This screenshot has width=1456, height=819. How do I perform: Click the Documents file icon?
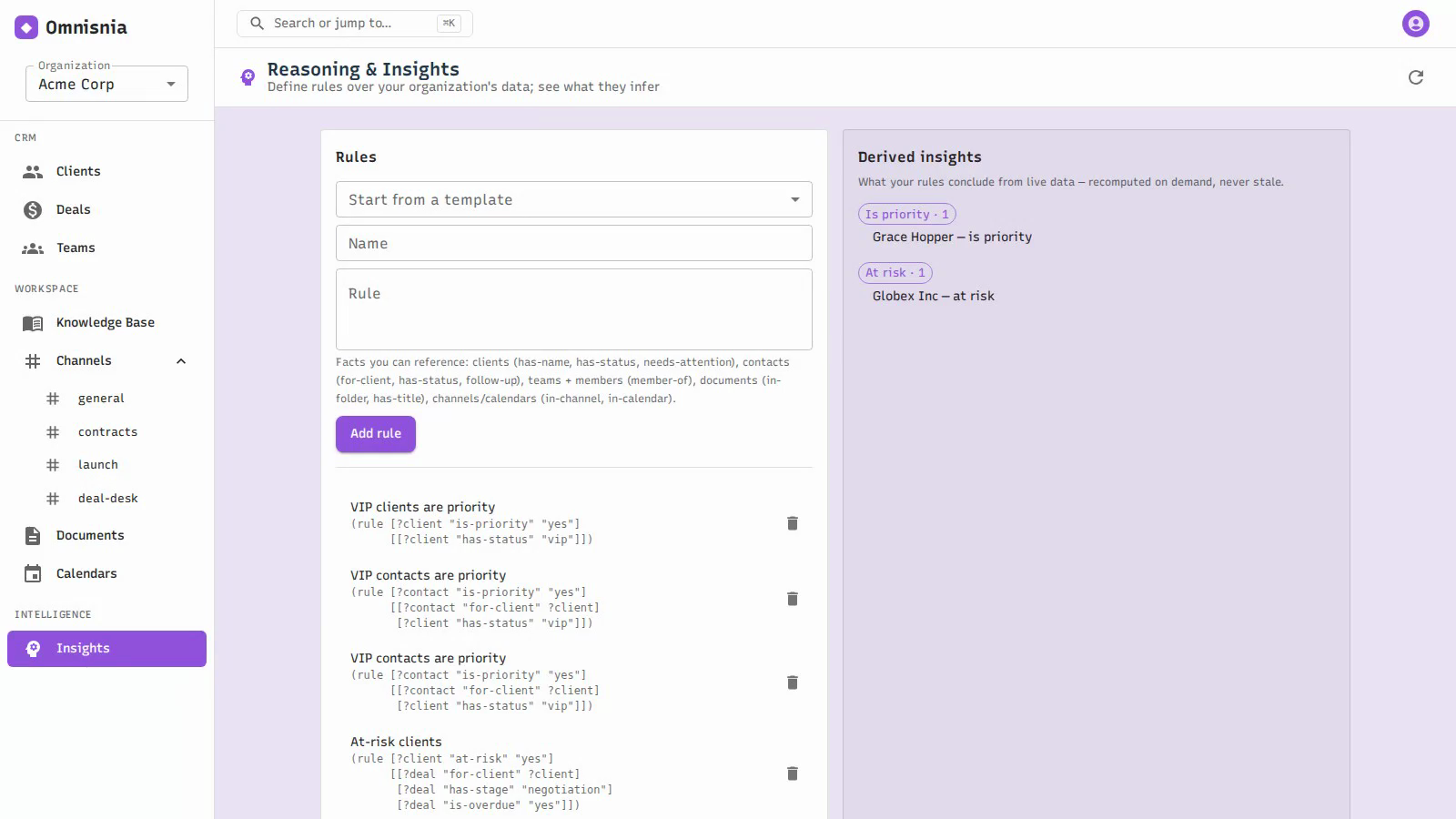click(33, 536)
